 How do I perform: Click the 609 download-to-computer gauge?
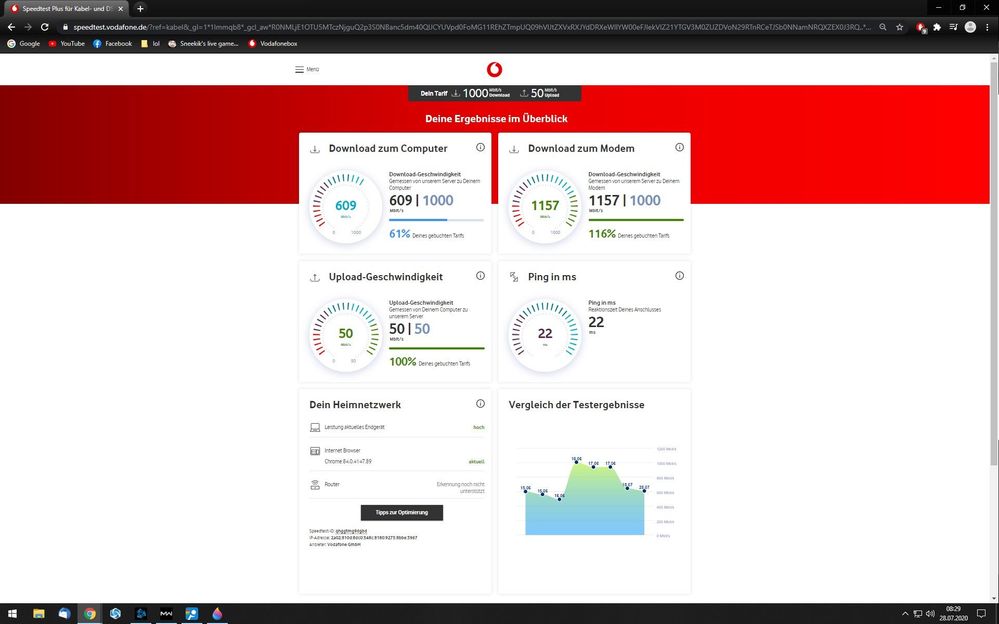click(346, 206)
